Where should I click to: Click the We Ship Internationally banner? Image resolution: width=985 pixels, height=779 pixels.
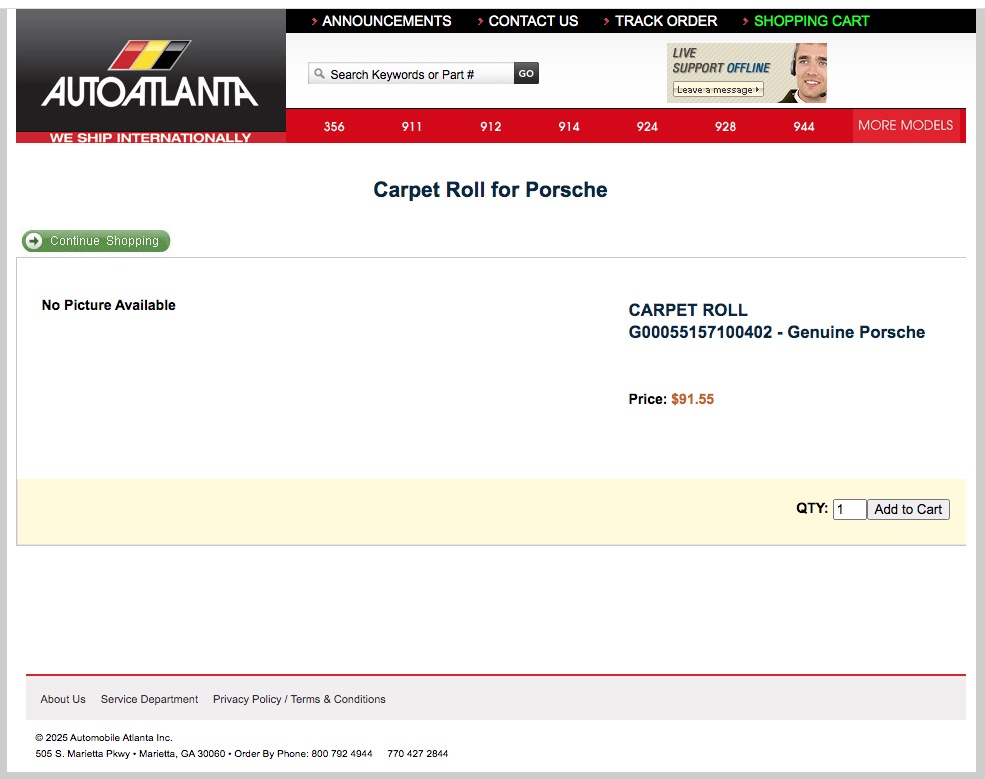(151, 138)
